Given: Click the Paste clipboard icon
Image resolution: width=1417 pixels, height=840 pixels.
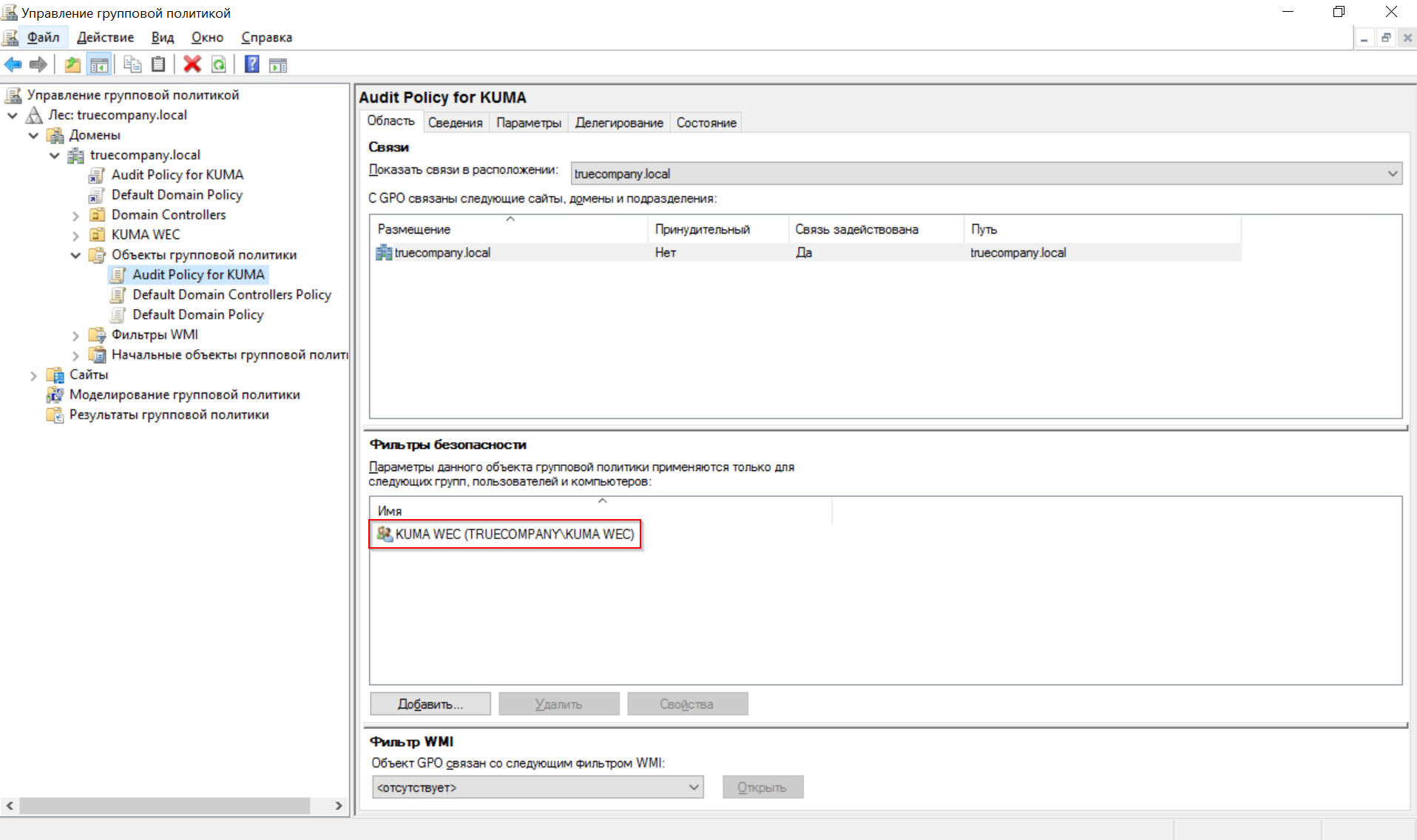Looking at the screenshot, I should click(x=158, y=65).
